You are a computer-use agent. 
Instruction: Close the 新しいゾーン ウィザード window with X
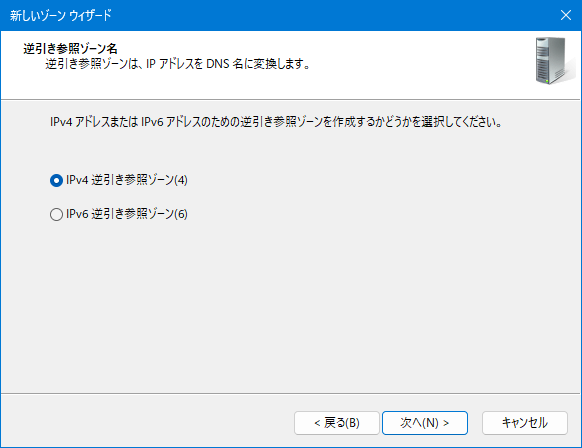point(566,15)
